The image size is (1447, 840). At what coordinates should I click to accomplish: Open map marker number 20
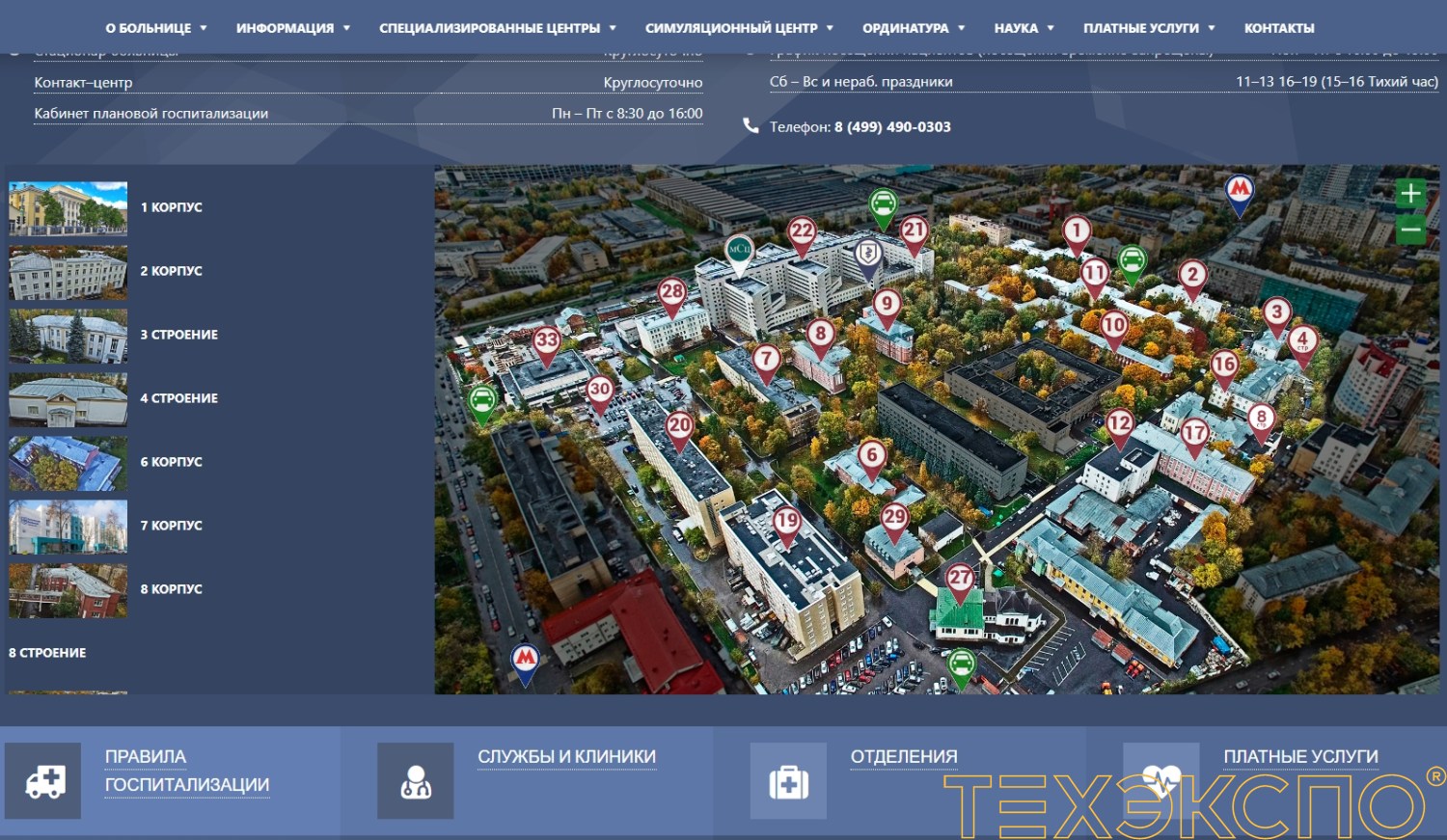[679, 429]
